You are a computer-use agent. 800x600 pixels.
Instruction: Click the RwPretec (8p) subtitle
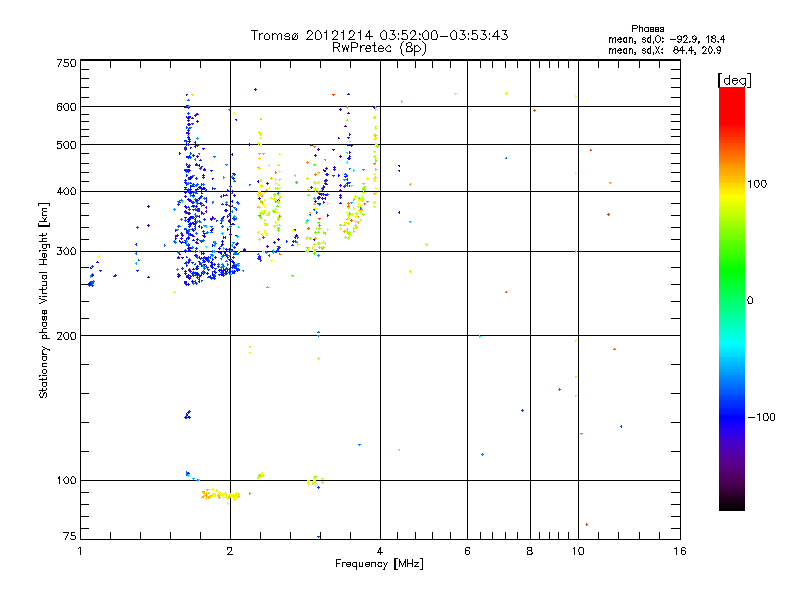379,48
